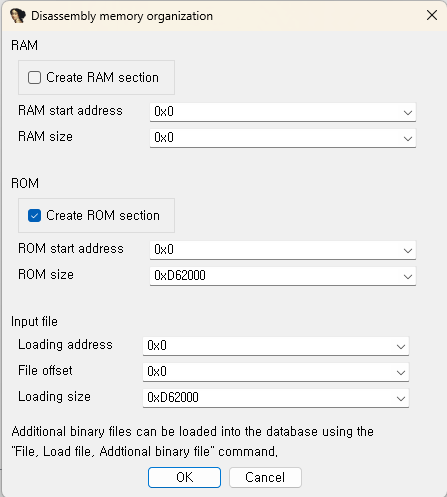This screenshot has width=447, height=497.
Task: Expand the File offset dropdown arrow
Action: pos(401,372)
